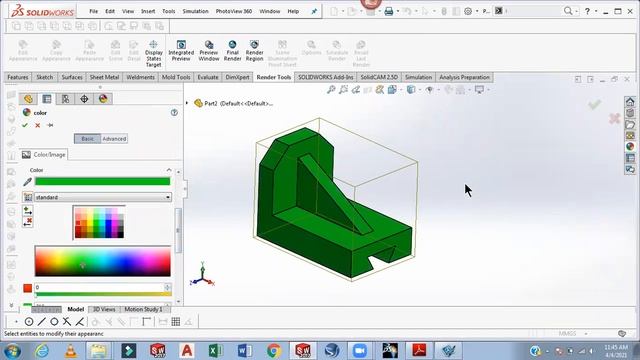The height and width of the screenshot is (360, 640).
Task: Select the Render Region tool
Action: coord(254,51)
